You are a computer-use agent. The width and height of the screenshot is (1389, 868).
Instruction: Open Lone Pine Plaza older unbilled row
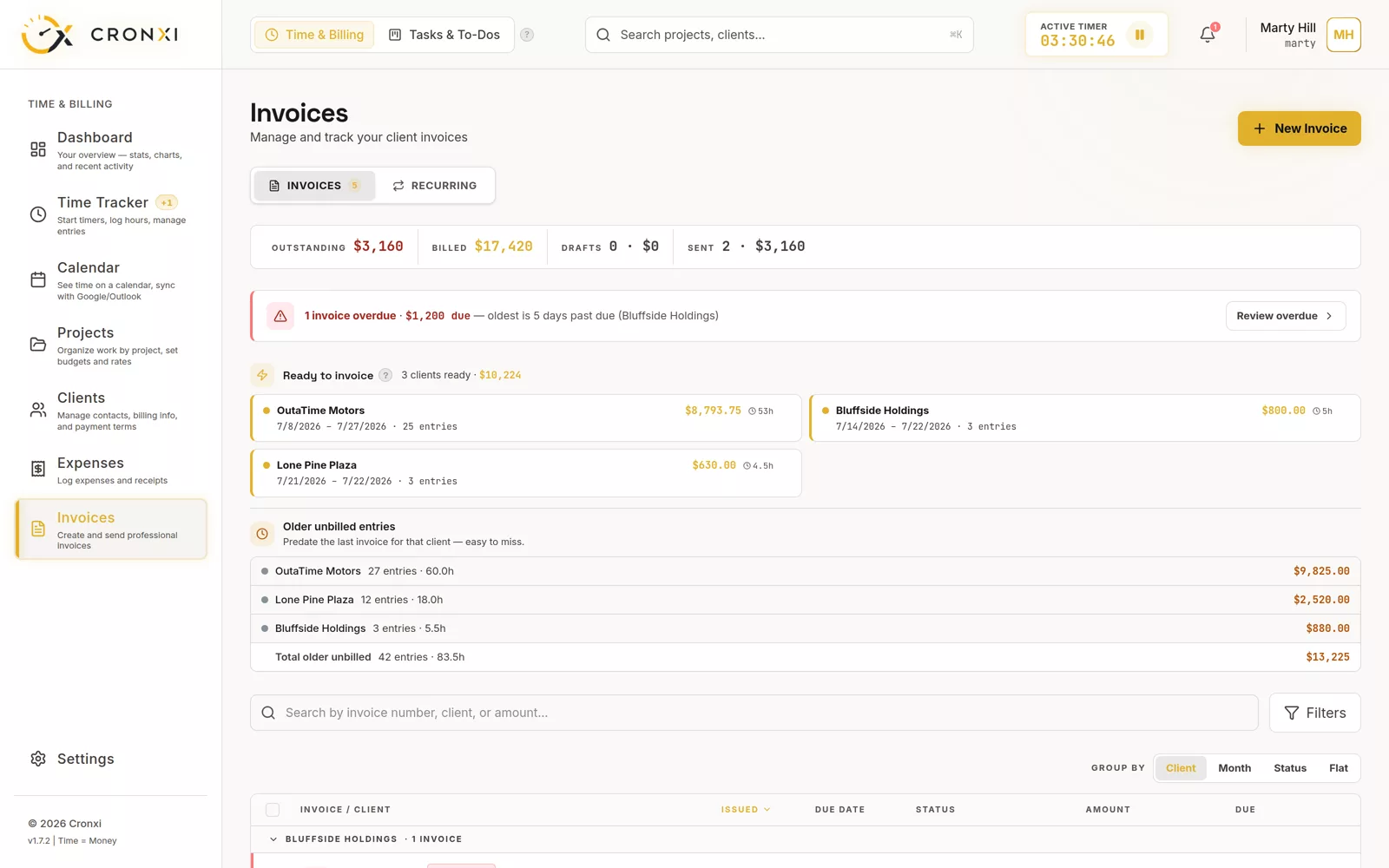pos(805,600)
